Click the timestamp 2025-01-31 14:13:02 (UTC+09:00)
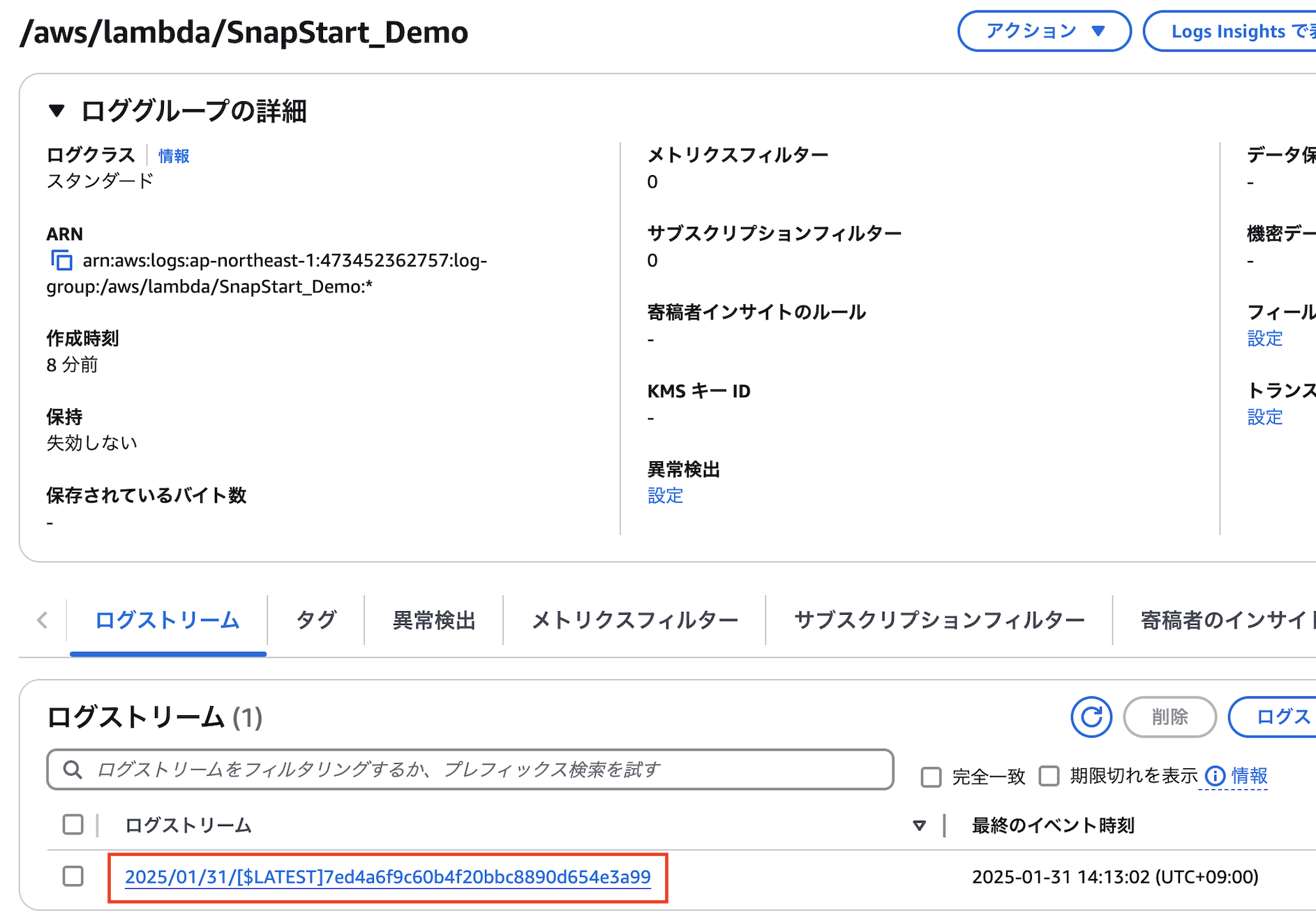1316x921 pixels. 1115,877
